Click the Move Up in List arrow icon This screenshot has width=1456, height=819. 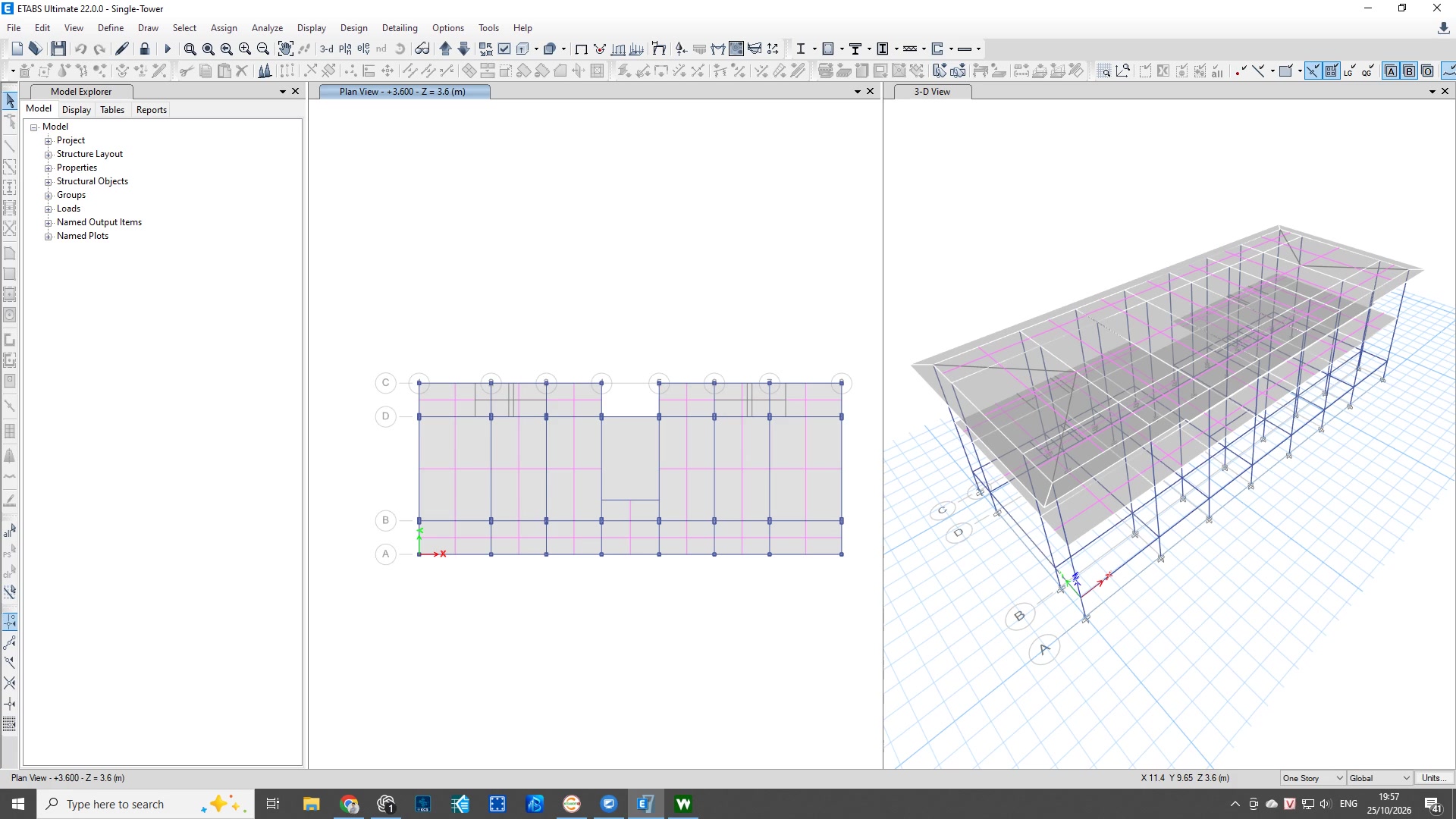(x=445, y=49)
